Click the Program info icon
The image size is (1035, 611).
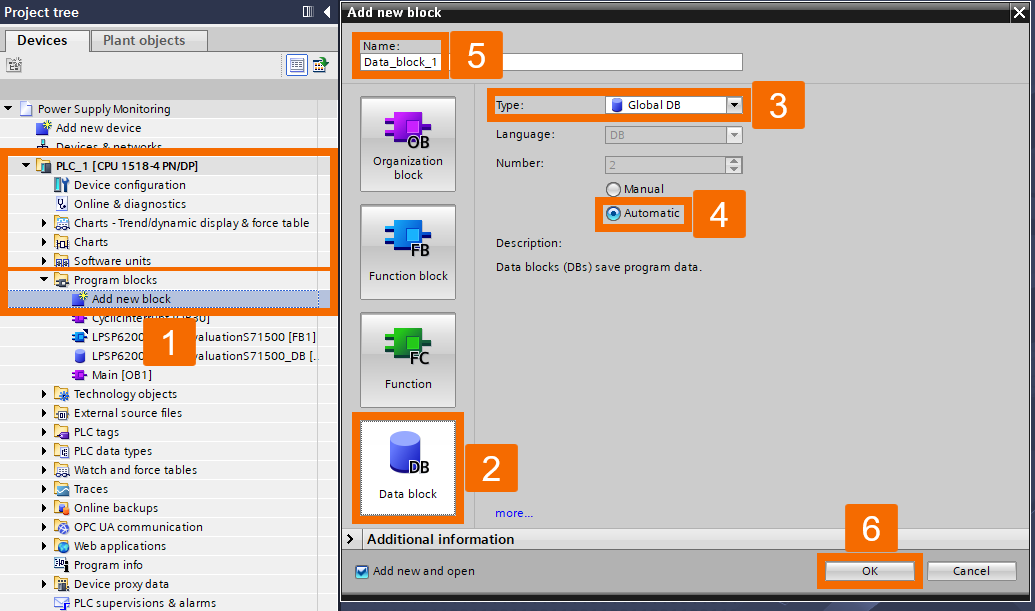click(x=61, y=565)
